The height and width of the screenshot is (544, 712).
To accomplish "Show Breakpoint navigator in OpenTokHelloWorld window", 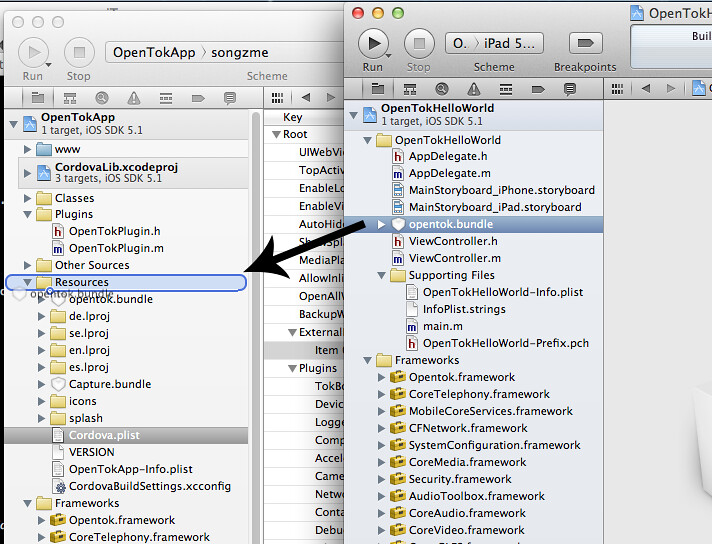I will (x=538, y=89).
